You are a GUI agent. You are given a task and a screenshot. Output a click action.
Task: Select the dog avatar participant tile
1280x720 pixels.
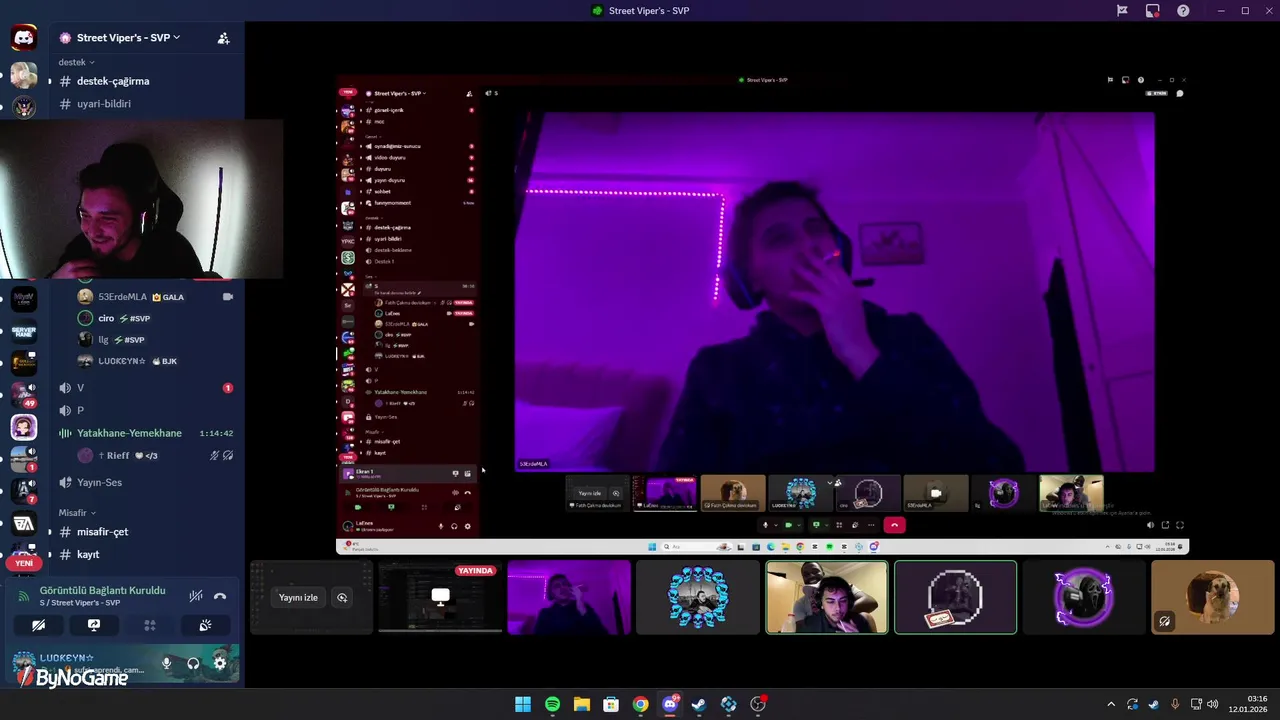(x=1213, y=597)
